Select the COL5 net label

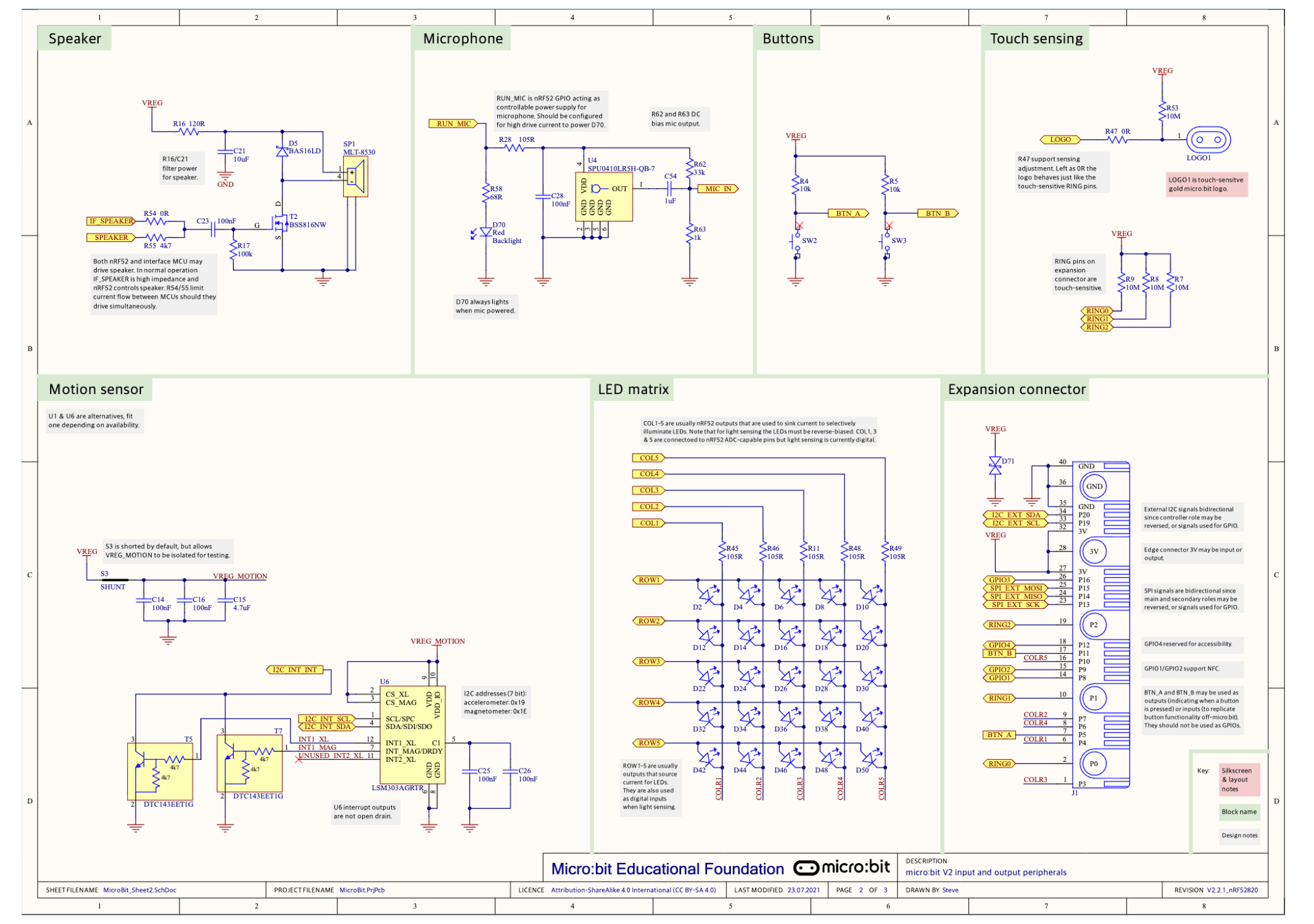coord(648,458)
